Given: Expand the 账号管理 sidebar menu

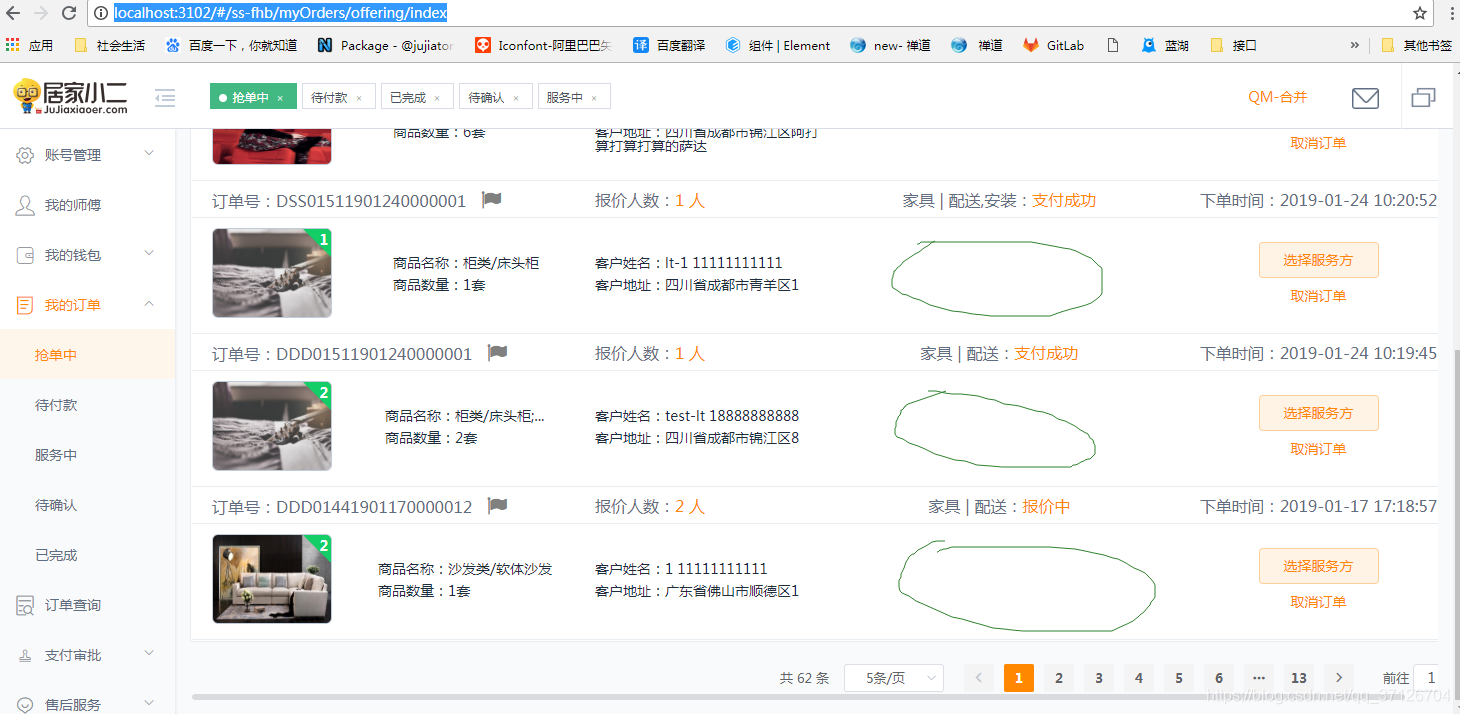Looking at the screenshot, I should (87, 155).
